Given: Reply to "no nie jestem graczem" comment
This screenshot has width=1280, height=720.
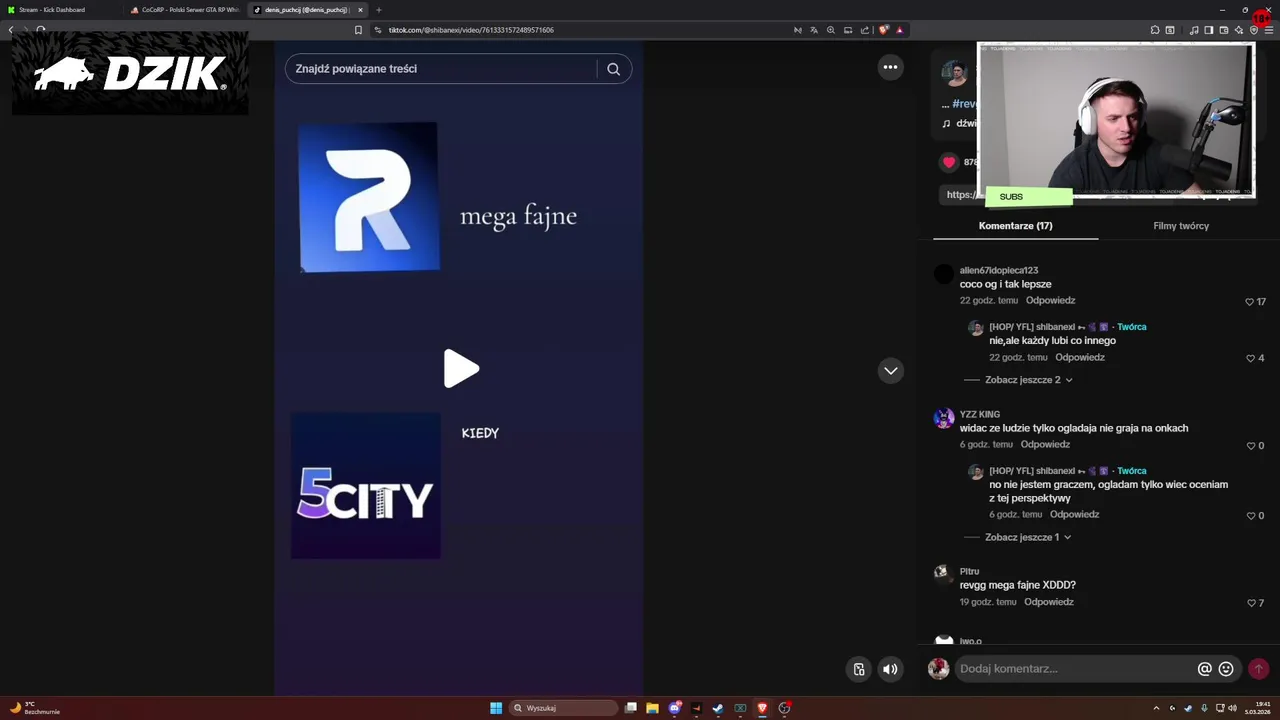Looking at the screenshot, I should coord(1075,515).
